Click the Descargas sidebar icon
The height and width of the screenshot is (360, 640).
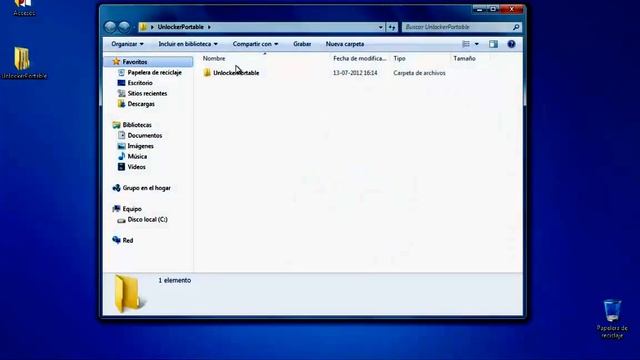121,104
